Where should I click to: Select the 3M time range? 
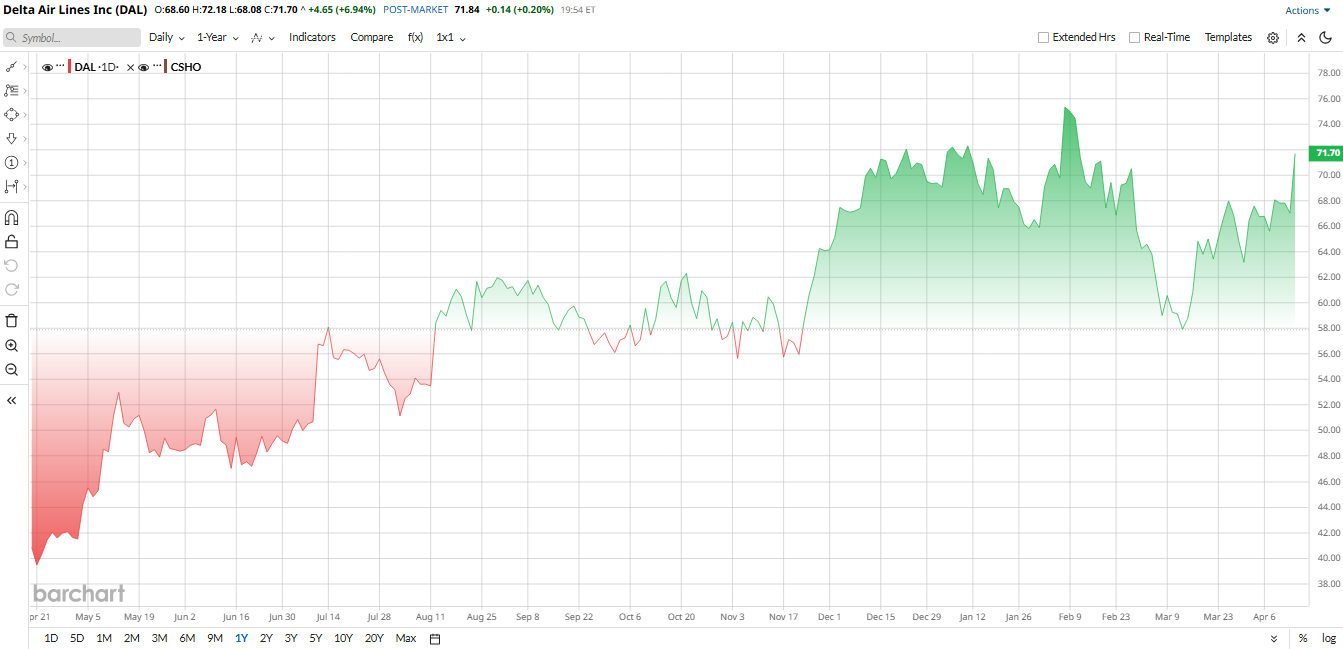point(159,638)
